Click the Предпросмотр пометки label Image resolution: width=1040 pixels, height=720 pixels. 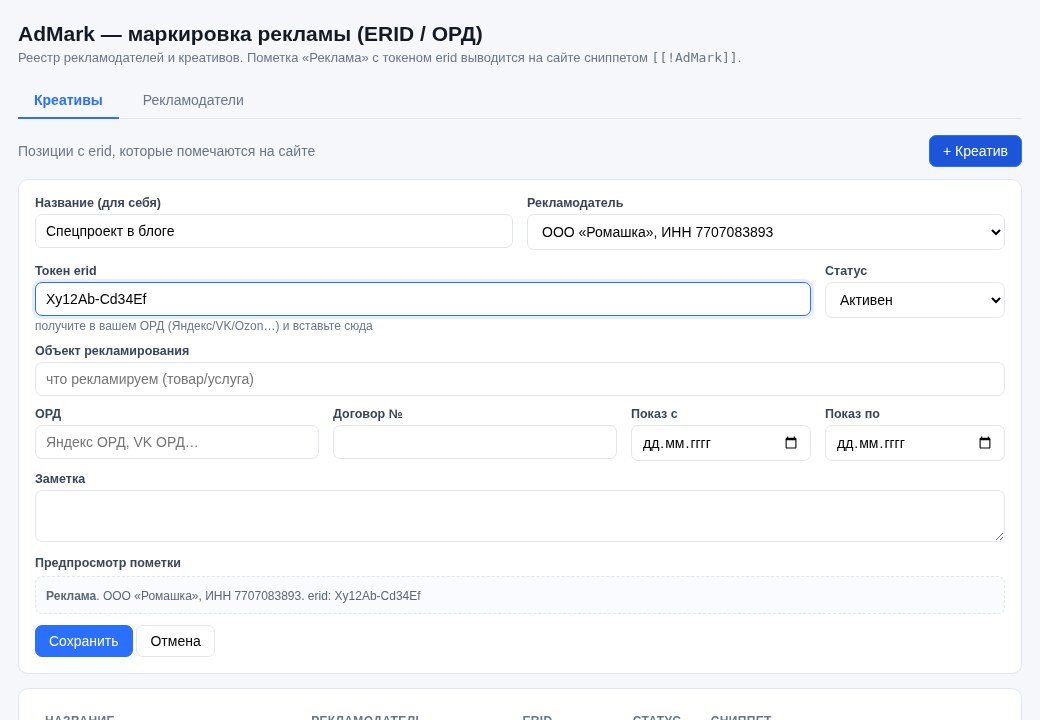point(107,563)
